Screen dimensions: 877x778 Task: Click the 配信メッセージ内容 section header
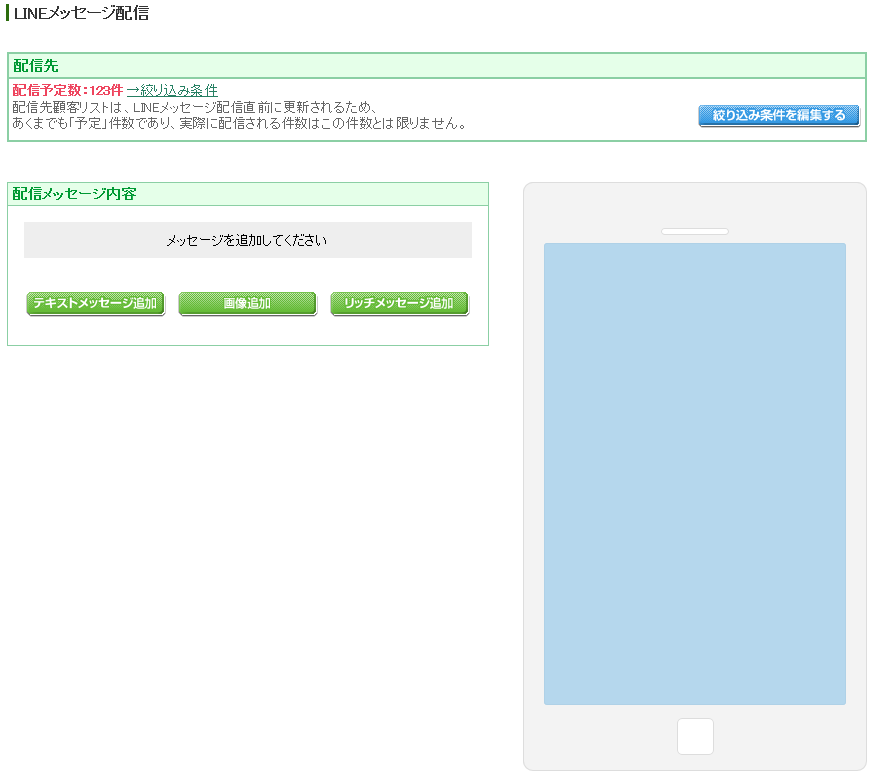[x=248, y=194]
